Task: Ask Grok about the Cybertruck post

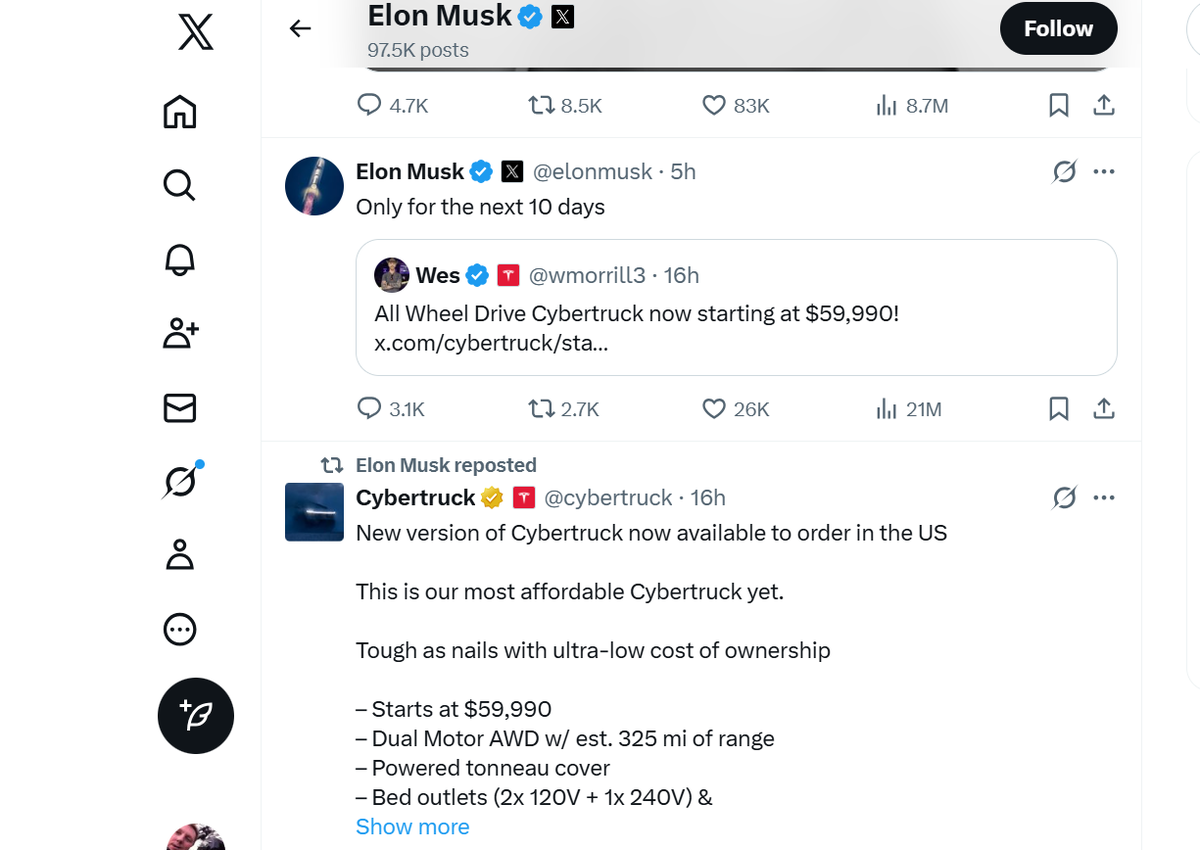Action: [x=1064, y=497]
